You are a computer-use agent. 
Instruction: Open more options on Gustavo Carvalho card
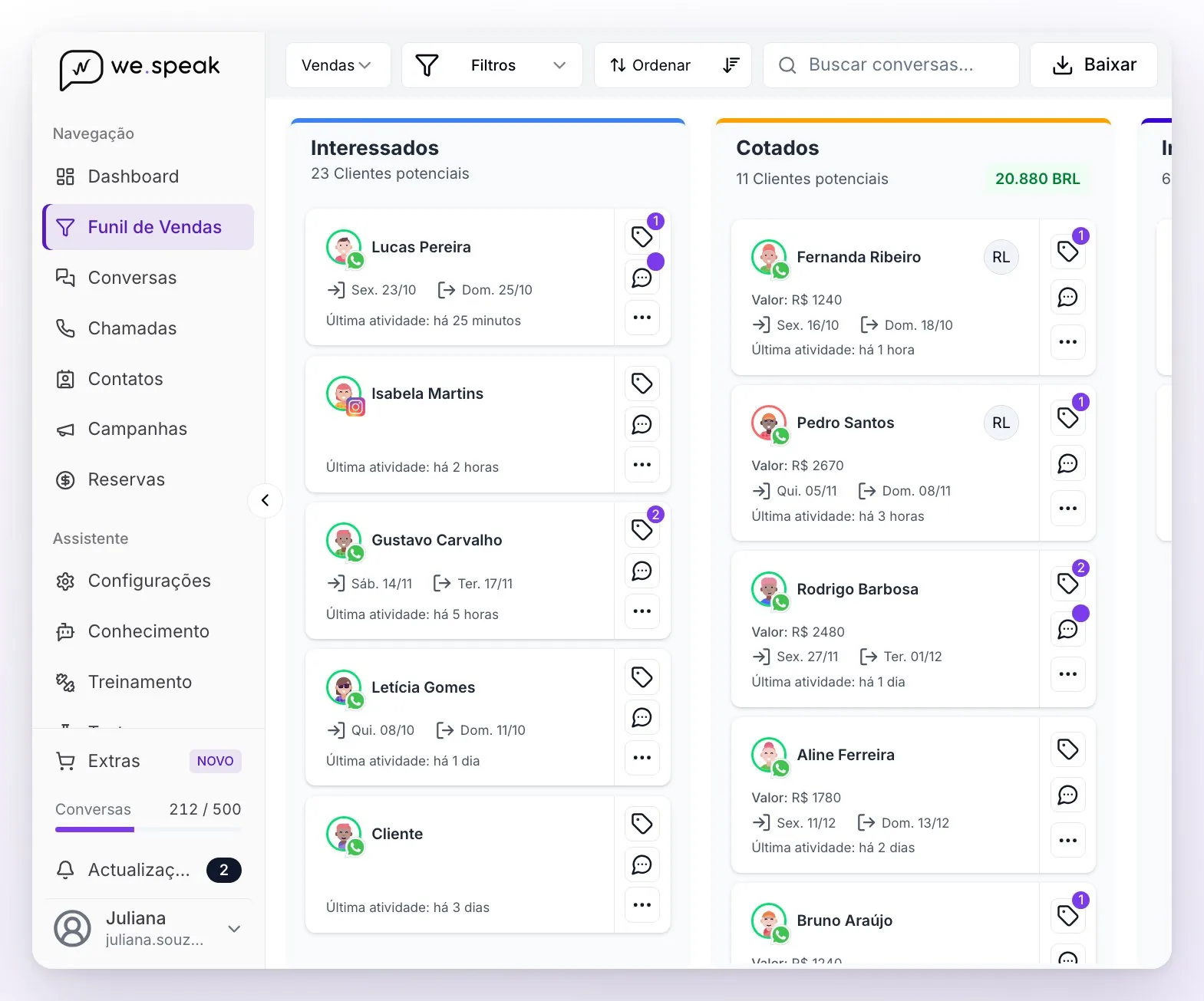642,611
